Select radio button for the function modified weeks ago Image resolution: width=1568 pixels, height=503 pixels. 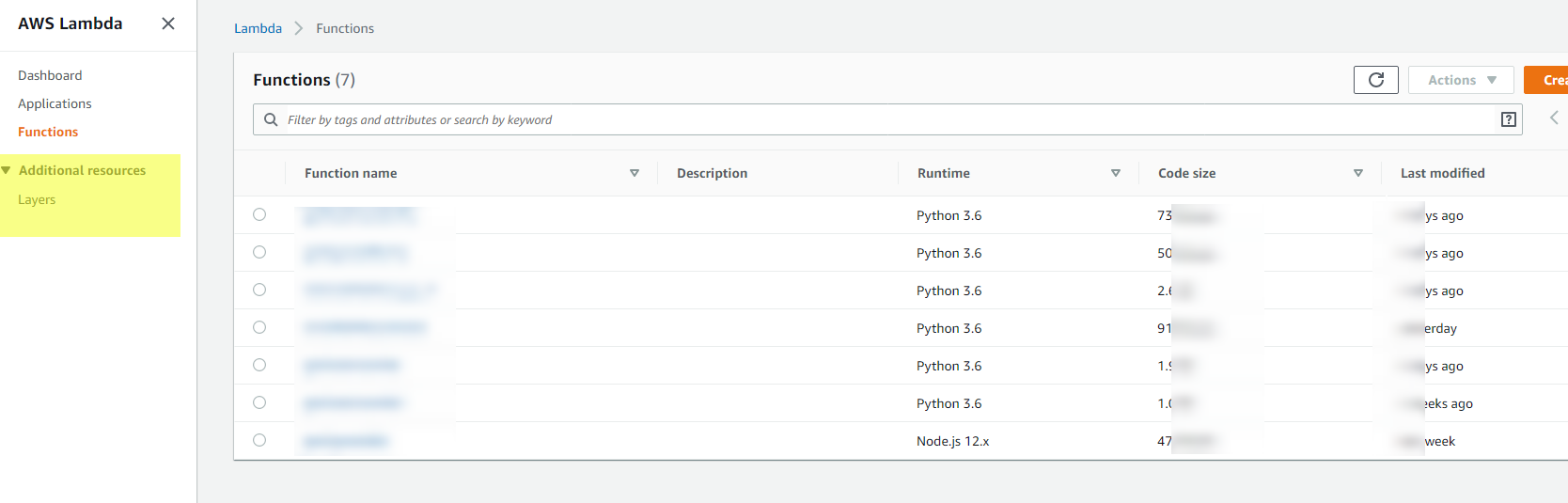pyautogui.click(x=259, y=402)
